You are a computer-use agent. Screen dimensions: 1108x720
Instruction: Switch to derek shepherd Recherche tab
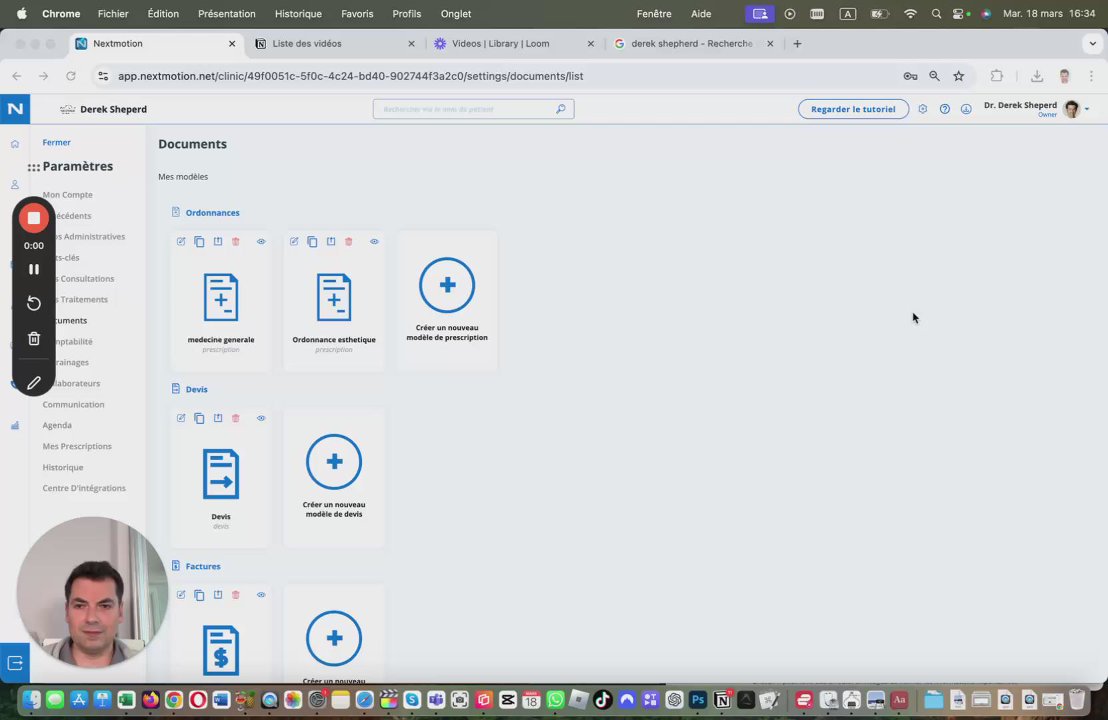[693, 44]
